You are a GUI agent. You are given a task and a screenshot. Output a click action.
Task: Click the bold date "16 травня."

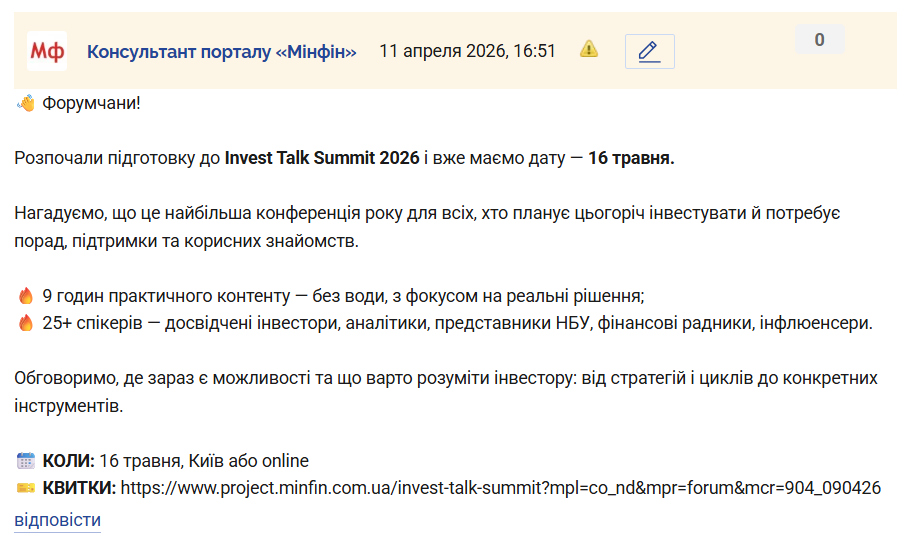tap(631, 158)
